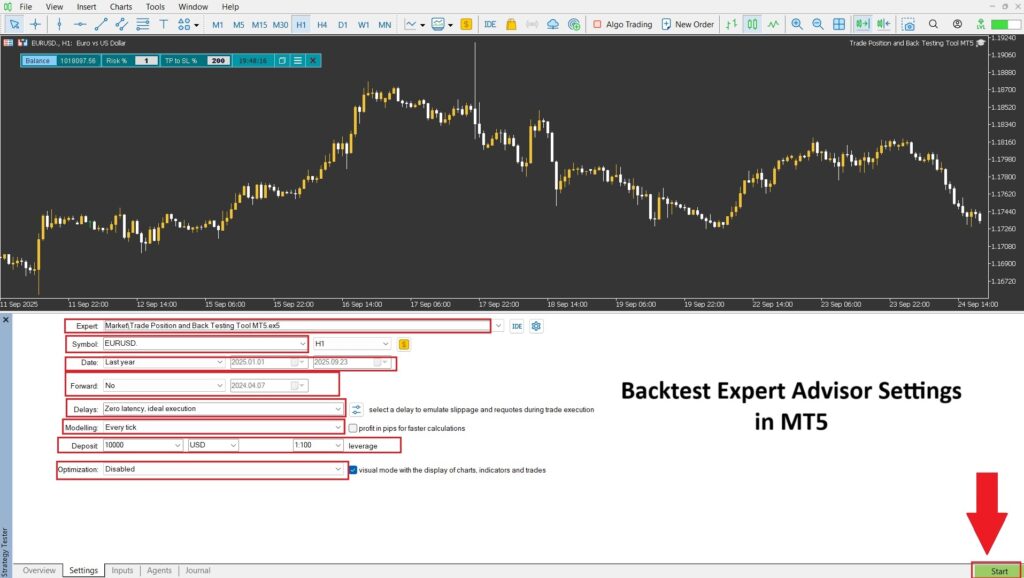Open the custom delay settings icon
This screenshot has height=578, width=1024.
[357, 409]
